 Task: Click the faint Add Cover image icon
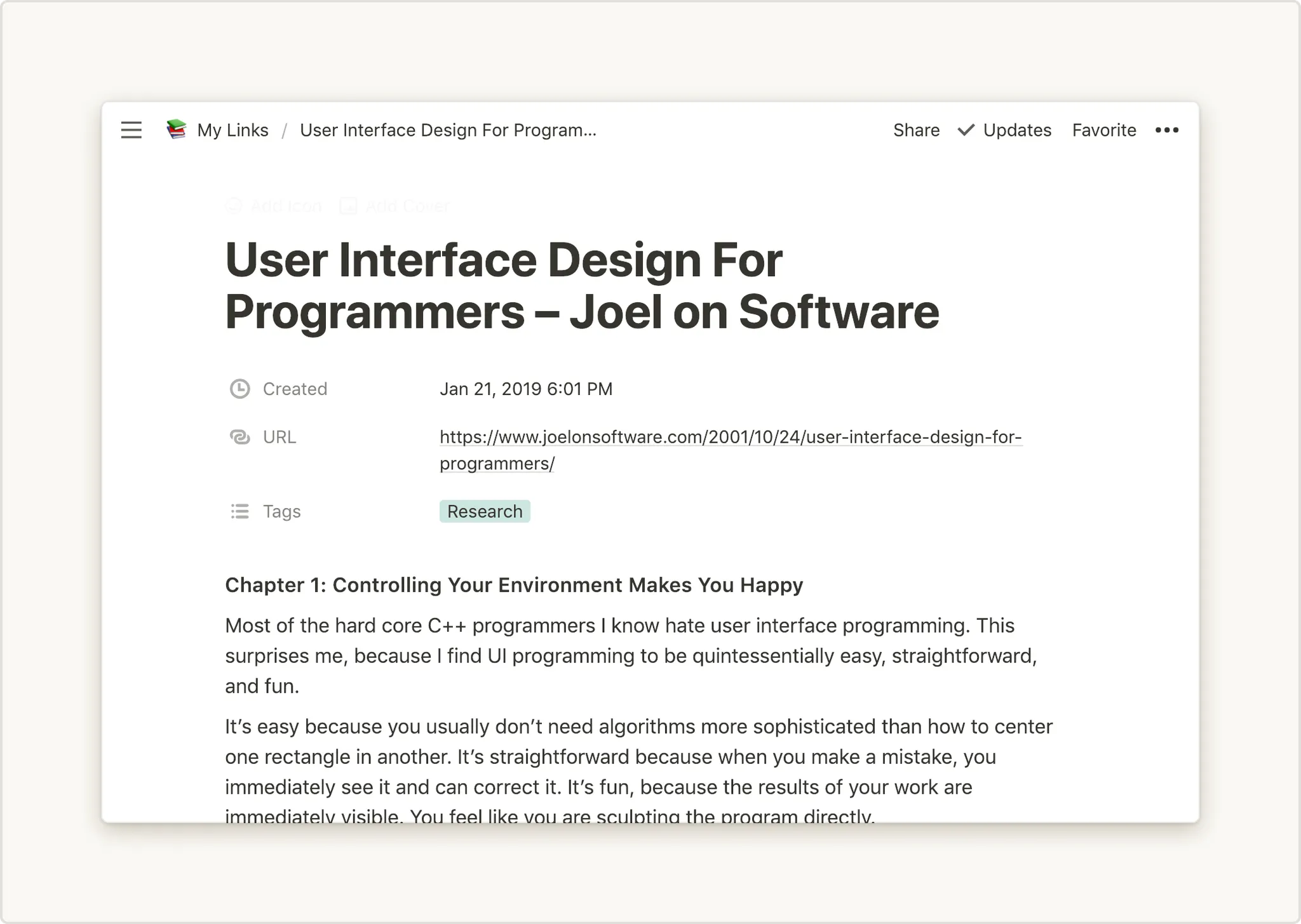pyautogui.click(x=348, y=206)
